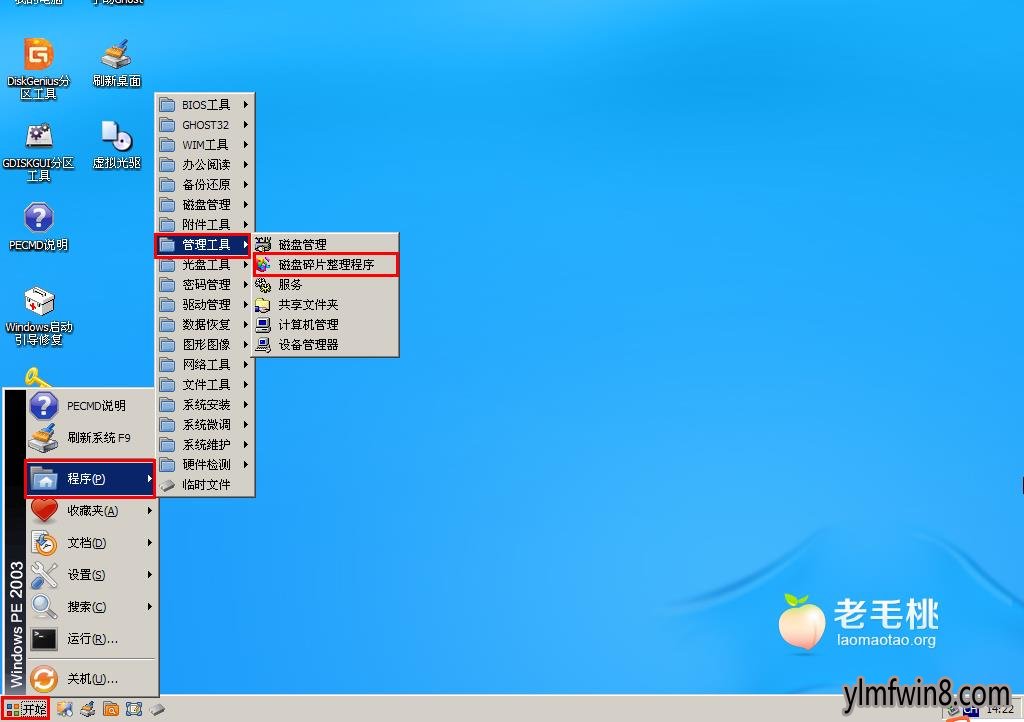Expand the arrow beside 硬件检测
1024x722 pixels.
246,465
